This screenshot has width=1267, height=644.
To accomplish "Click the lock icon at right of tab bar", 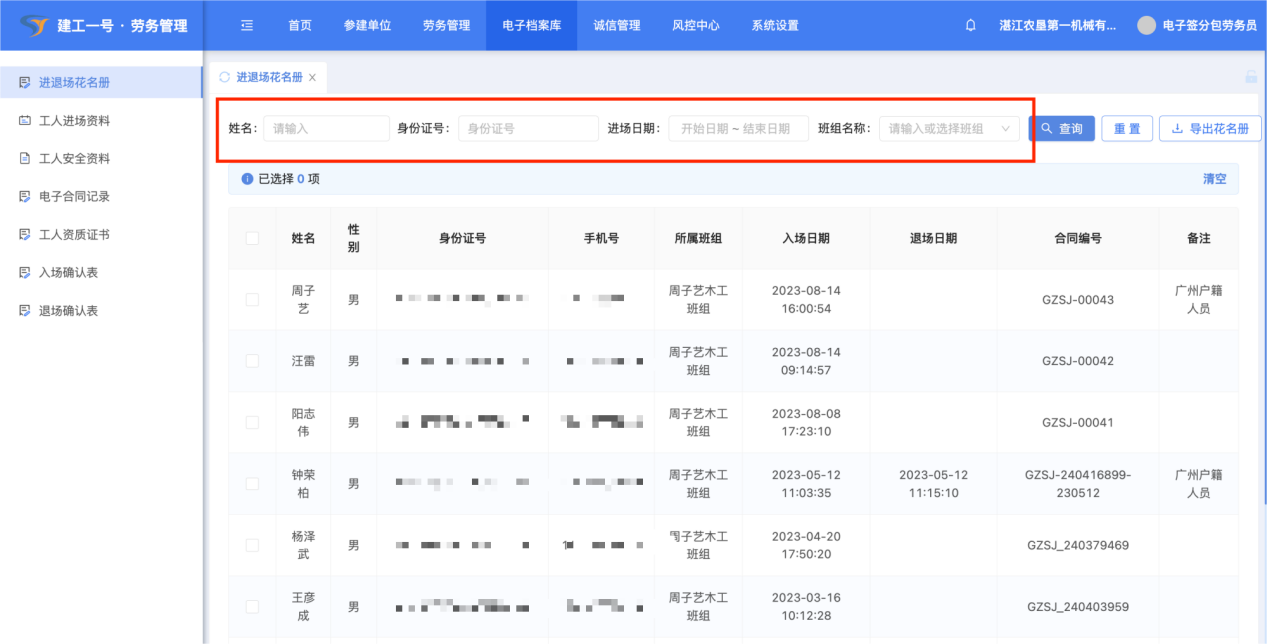I will [x=1250, y=77].
